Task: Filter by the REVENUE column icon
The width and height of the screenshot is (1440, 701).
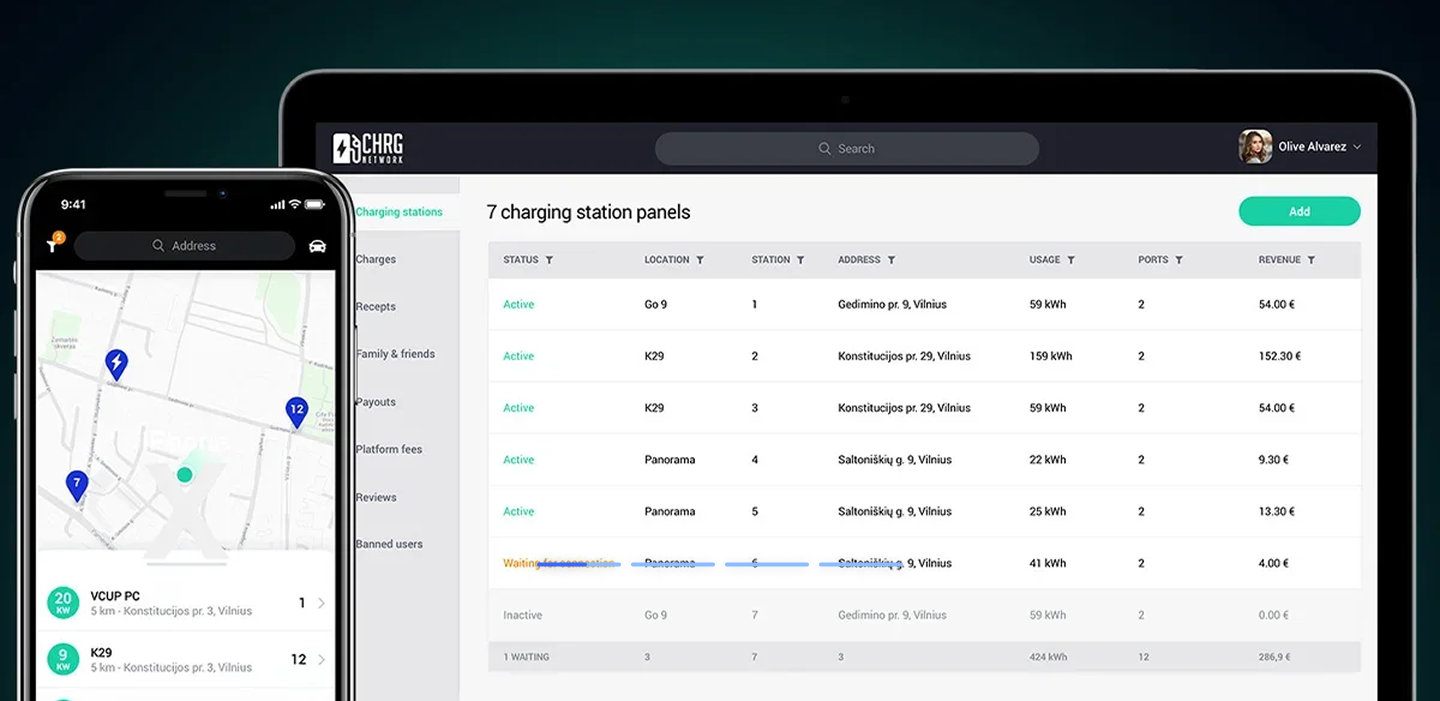Action: [1311, 260]
